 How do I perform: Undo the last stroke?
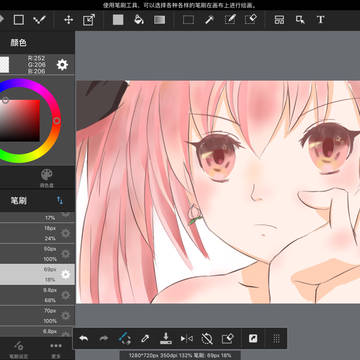[83, 339]
